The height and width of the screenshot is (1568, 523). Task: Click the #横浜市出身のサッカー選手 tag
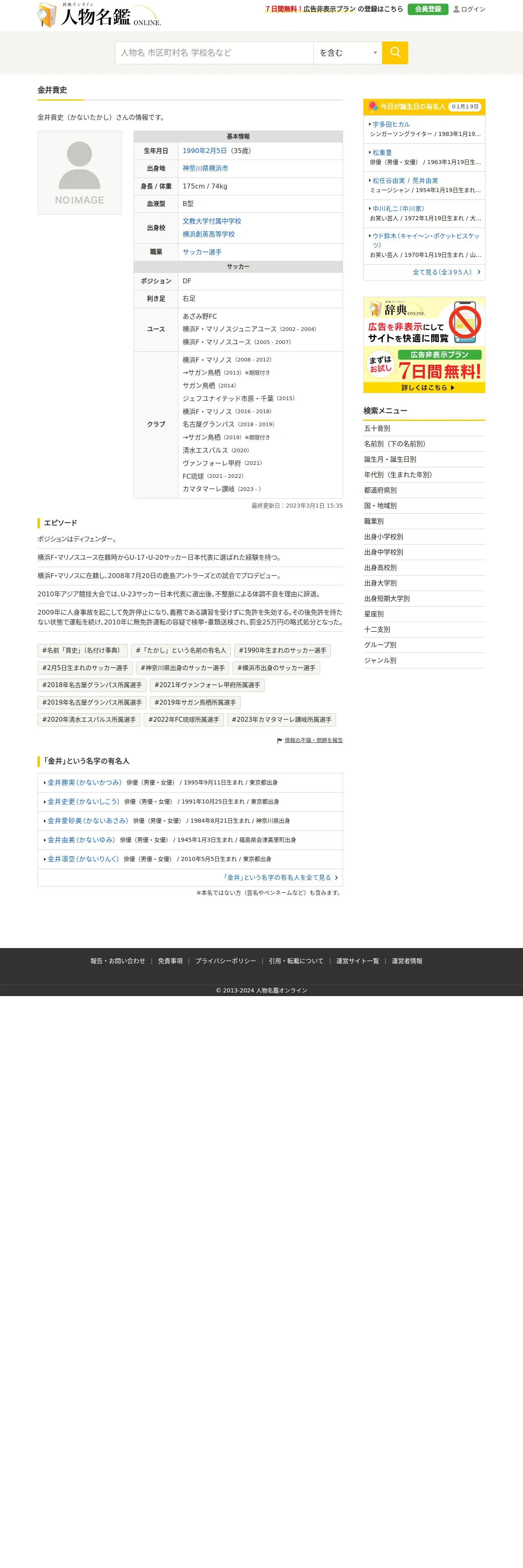277,668
